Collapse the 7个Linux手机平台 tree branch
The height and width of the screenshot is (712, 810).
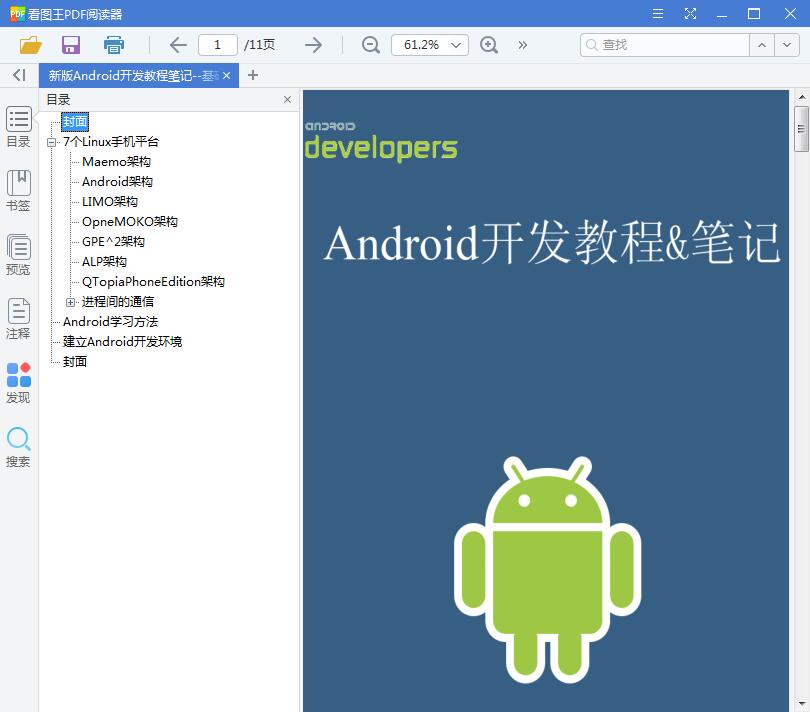(51, 141)
